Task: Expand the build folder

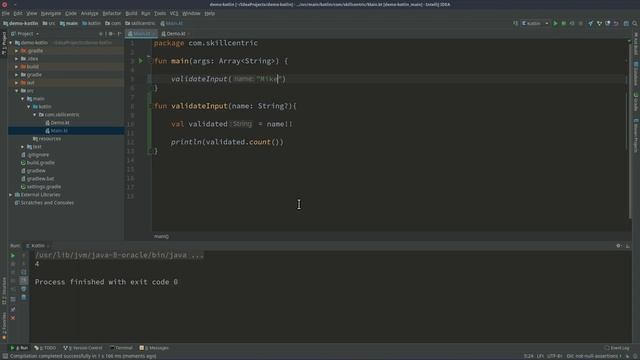Action: point(17,67)
